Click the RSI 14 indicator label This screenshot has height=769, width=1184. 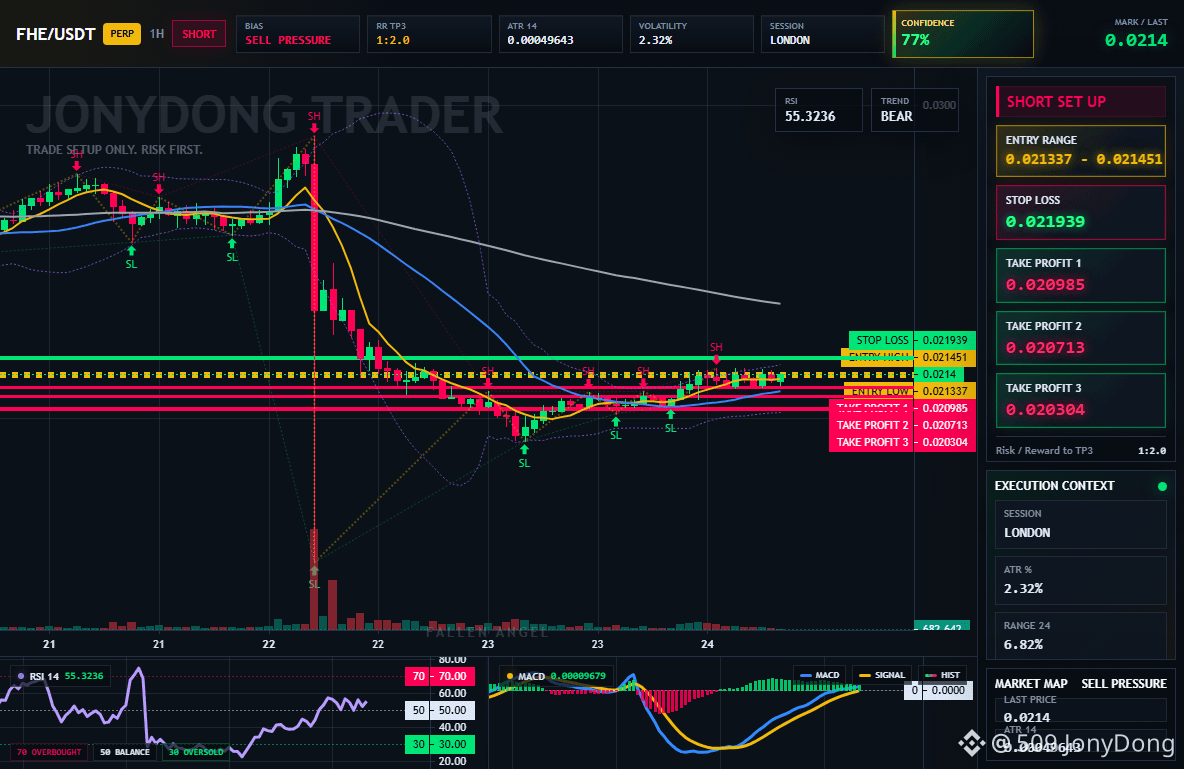coord(60,676)
